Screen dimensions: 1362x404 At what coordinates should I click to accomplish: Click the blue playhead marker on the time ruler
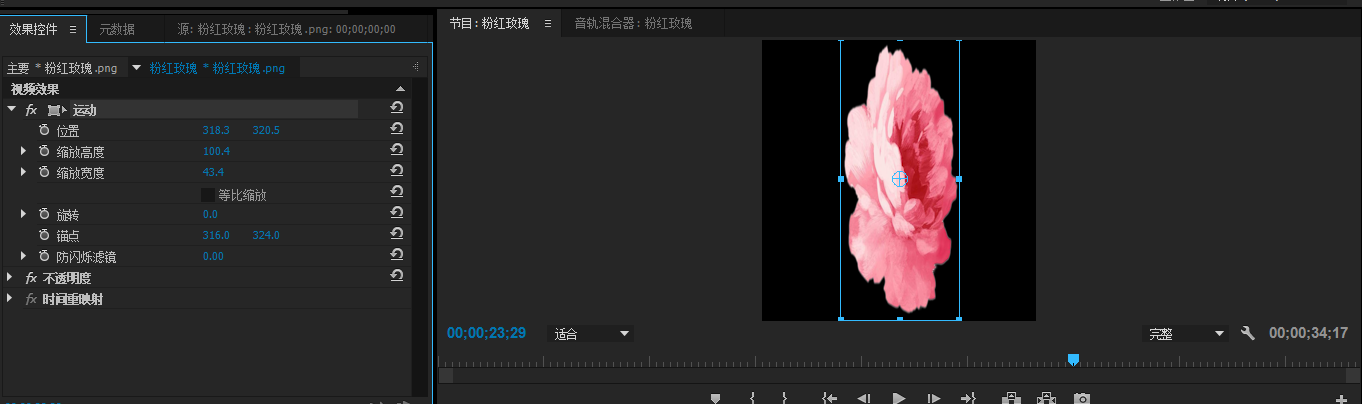coord(1073,359)
